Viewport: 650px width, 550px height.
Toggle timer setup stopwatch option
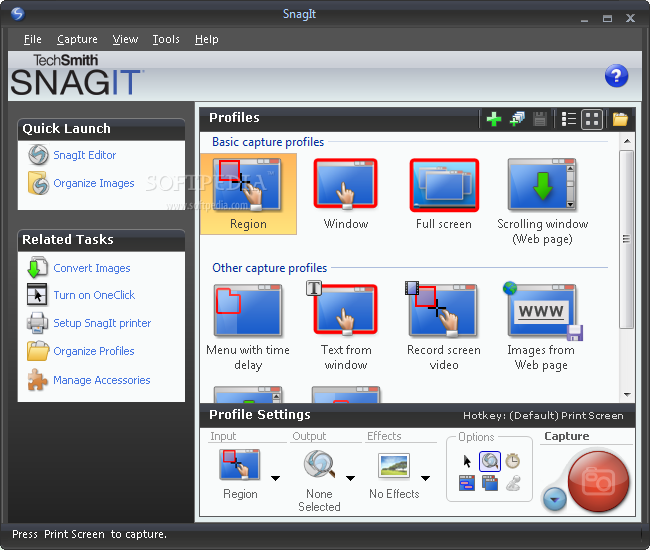tap(513, 461)
